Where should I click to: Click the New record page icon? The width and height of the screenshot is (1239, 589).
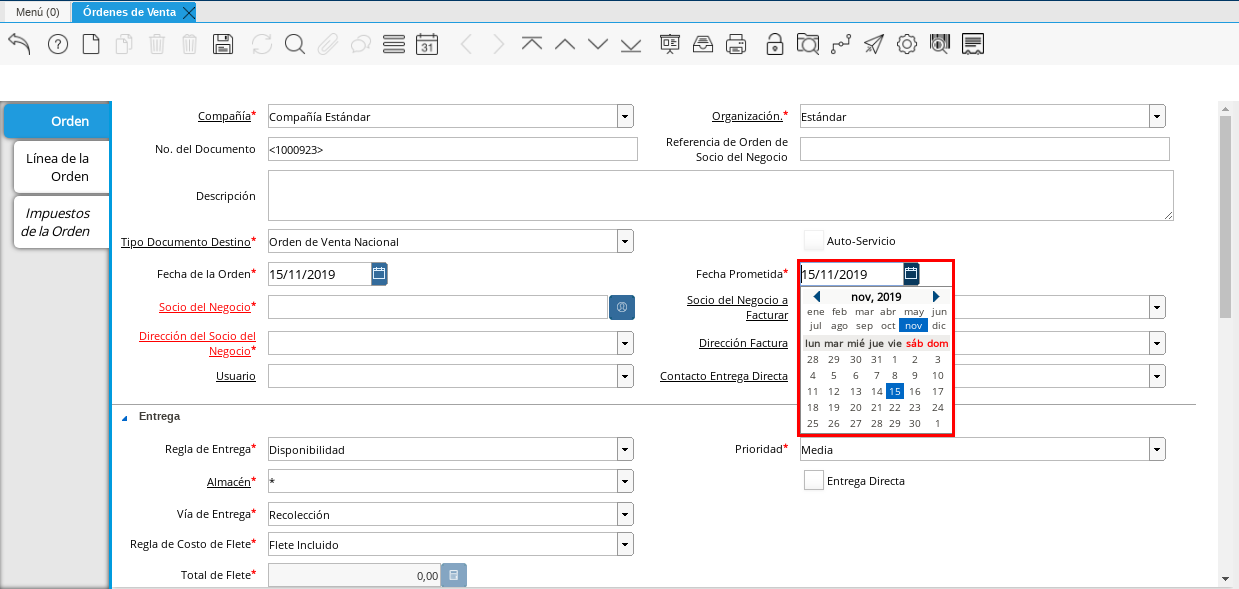coord(91,44)
